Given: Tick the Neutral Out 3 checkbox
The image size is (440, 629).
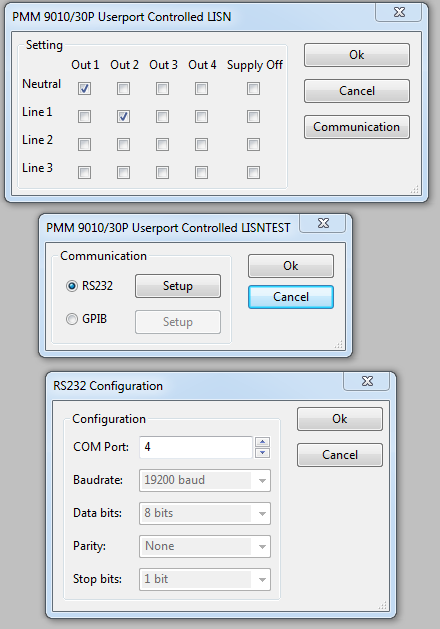Looking at the screenshot, I should 162,88.
